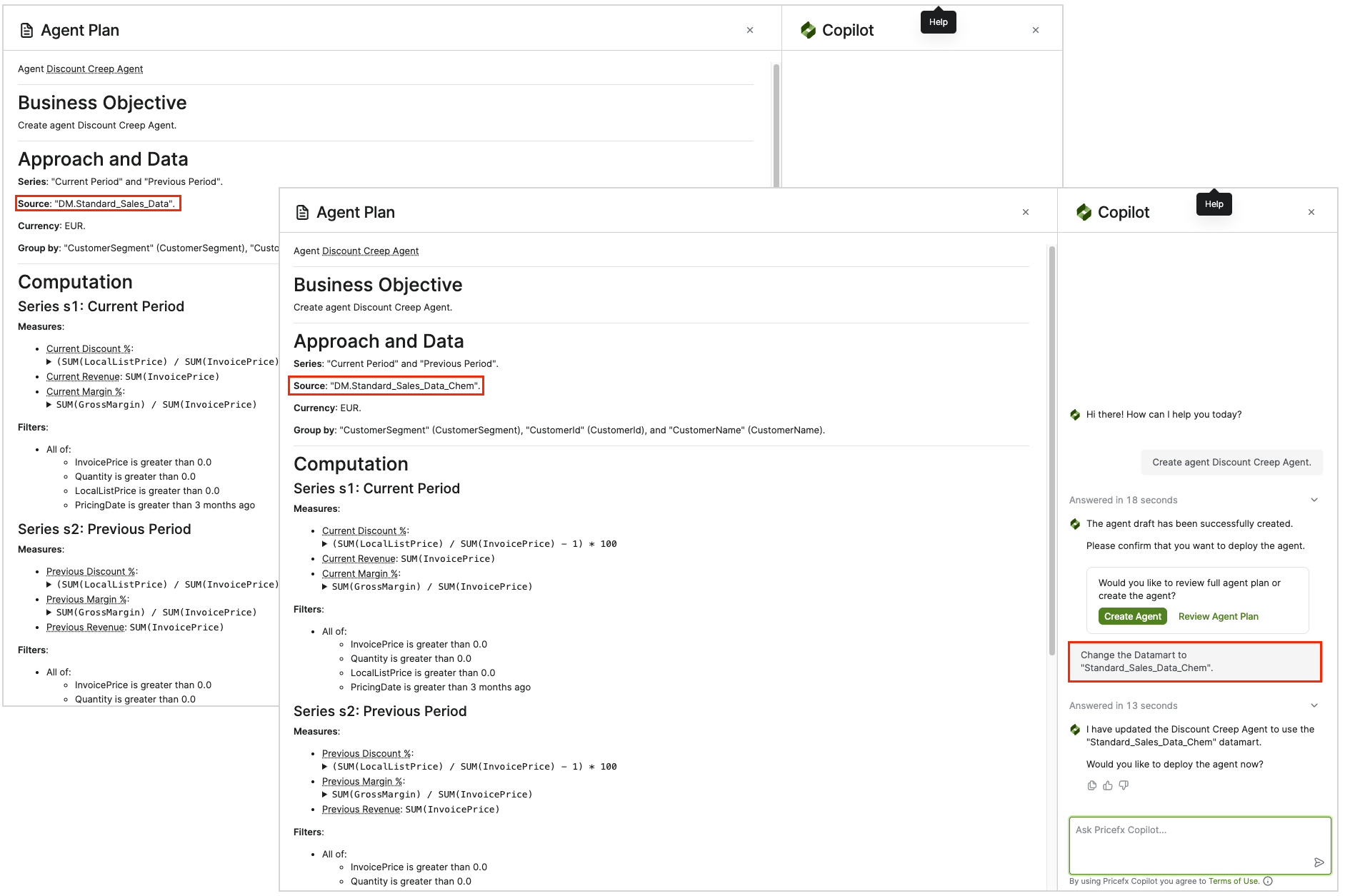Click 'Currency: EUR.' in background window

(51, 226)
